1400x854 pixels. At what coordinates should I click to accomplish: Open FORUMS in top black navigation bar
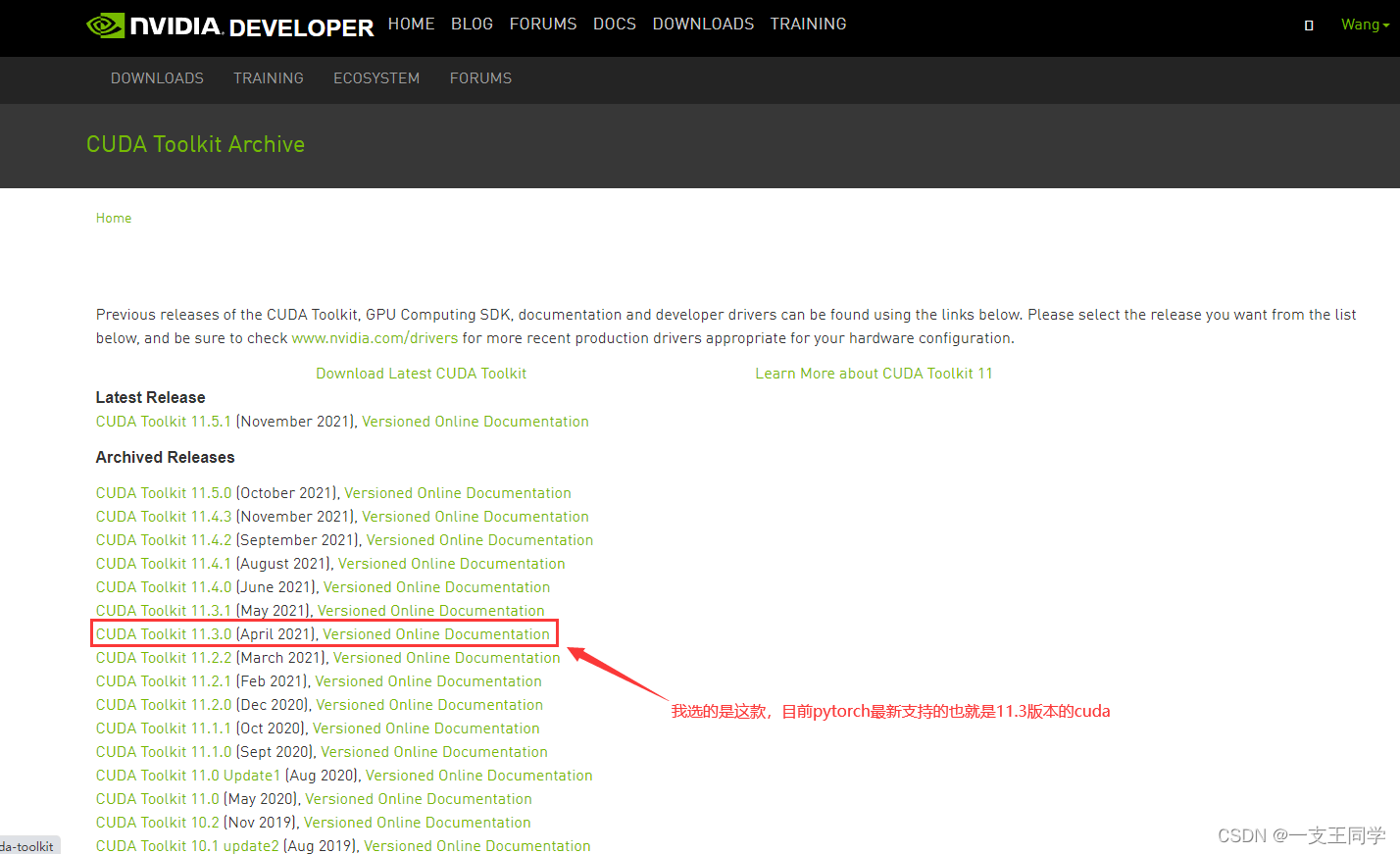tap(543, 24)
